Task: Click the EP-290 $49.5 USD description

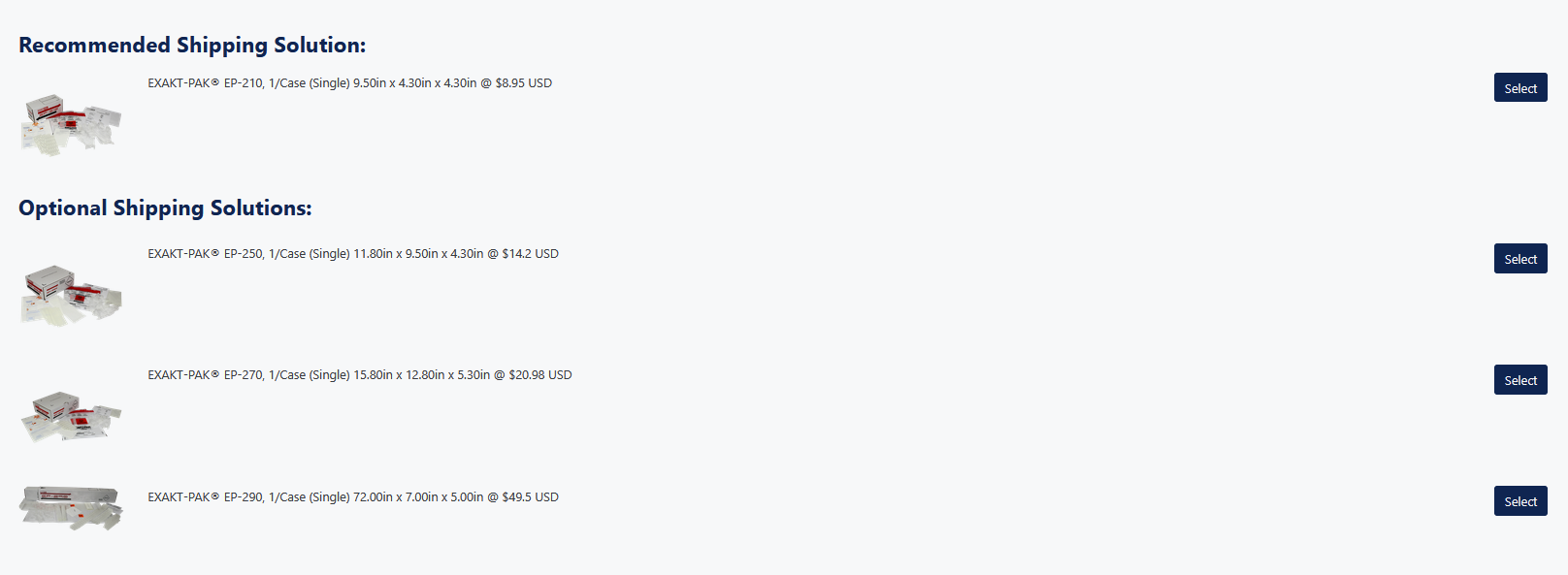Action: point(353,497)
